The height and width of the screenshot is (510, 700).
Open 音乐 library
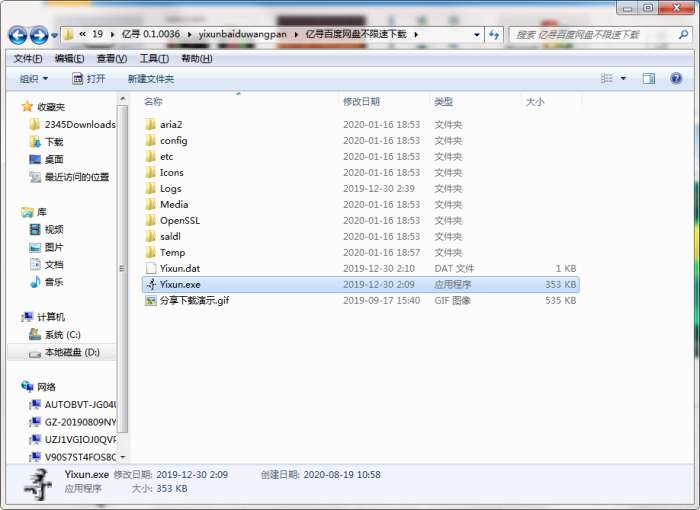(x=46, y=282)
